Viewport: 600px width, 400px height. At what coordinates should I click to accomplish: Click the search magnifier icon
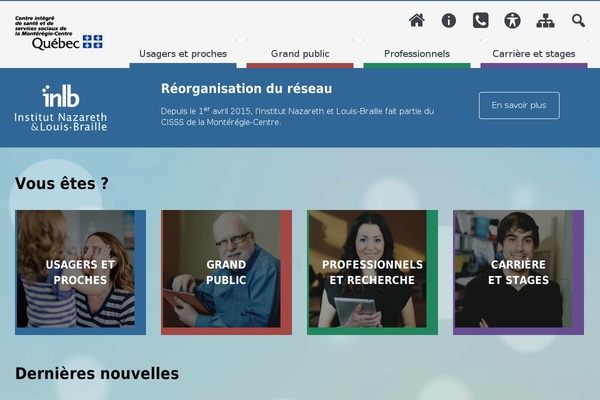(578, 20)
